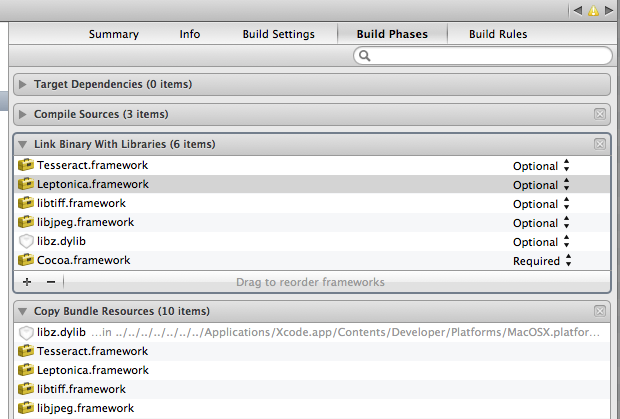Open the Build Rules tab
620x419 pixels.
tap(498, 34)
